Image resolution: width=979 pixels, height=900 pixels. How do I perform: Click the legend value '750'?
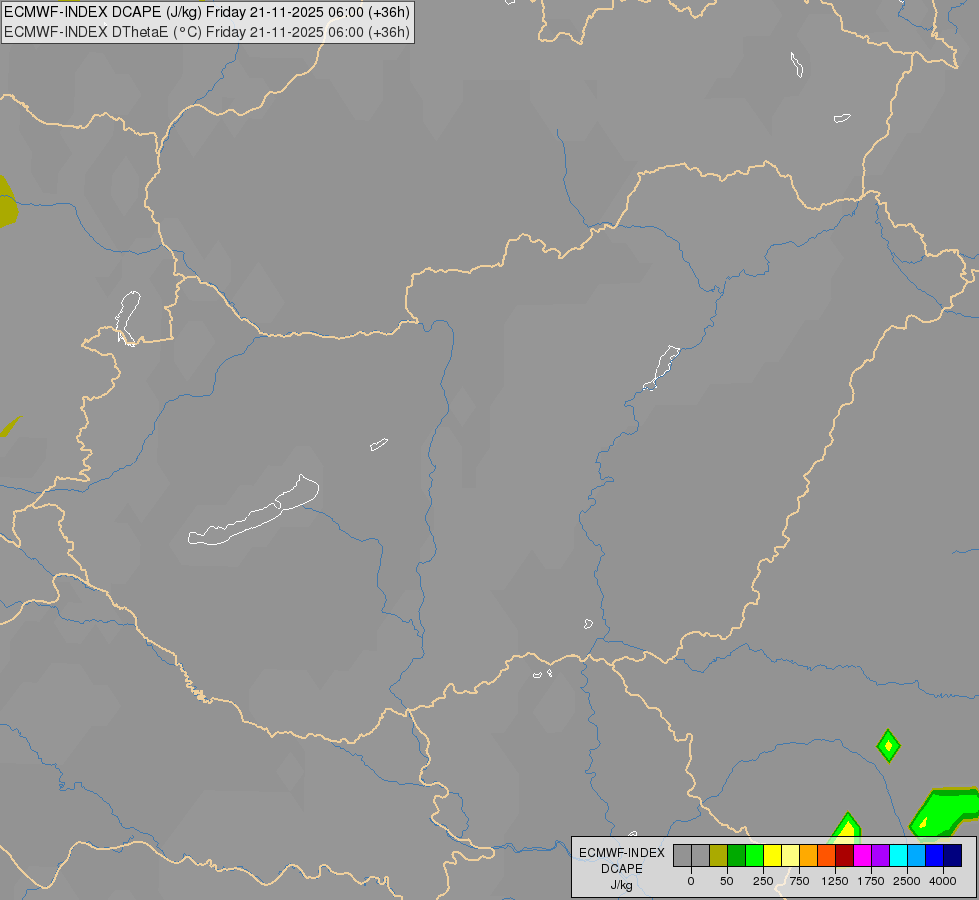click(799, 881)
